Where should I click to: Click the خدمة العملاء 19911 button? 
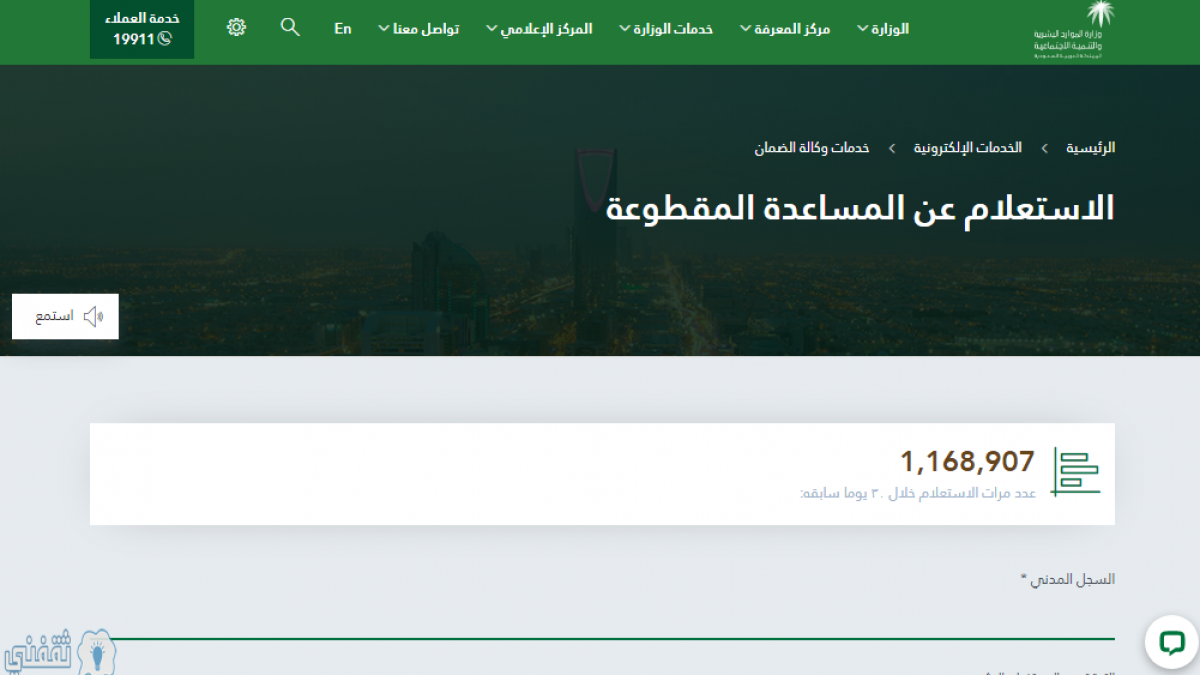(x=142, y=30)
